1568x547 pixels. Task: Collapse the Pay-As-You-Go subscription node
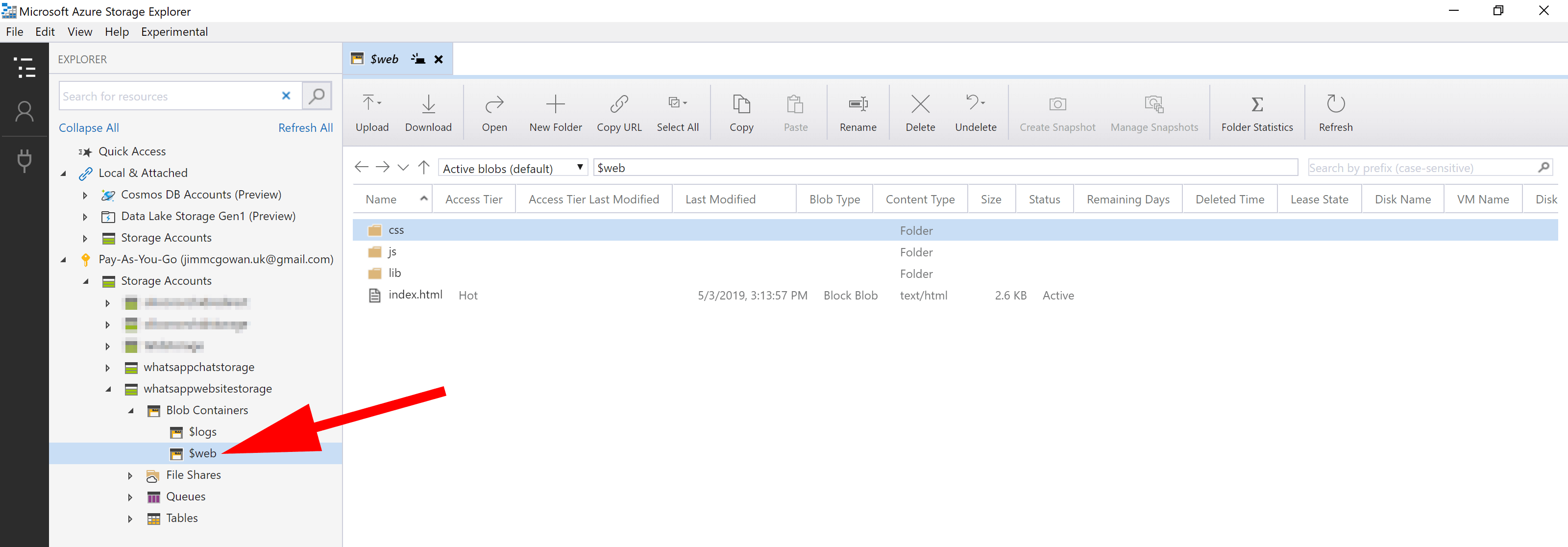[x=63, y=260]
